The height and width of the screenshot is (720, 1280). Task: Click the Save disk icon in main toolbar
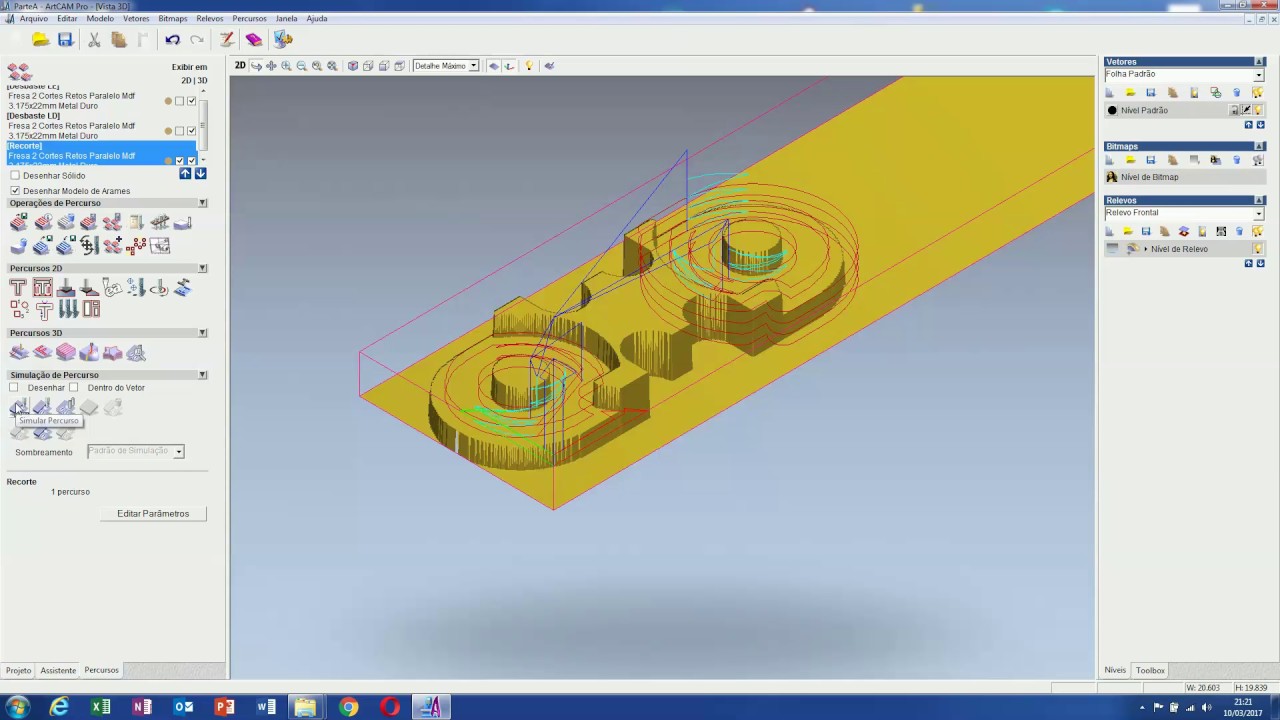[x=65, y=40]
